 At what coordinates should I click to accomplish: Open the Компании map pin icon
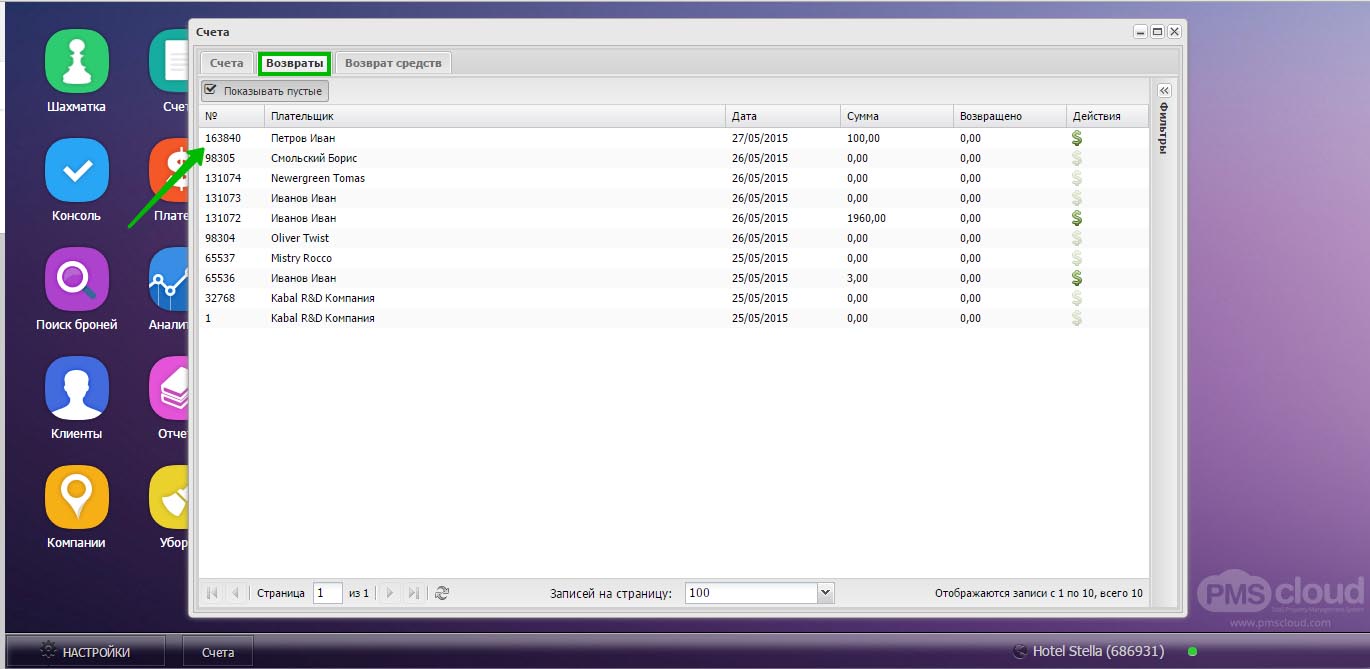(x=76, y=497)
